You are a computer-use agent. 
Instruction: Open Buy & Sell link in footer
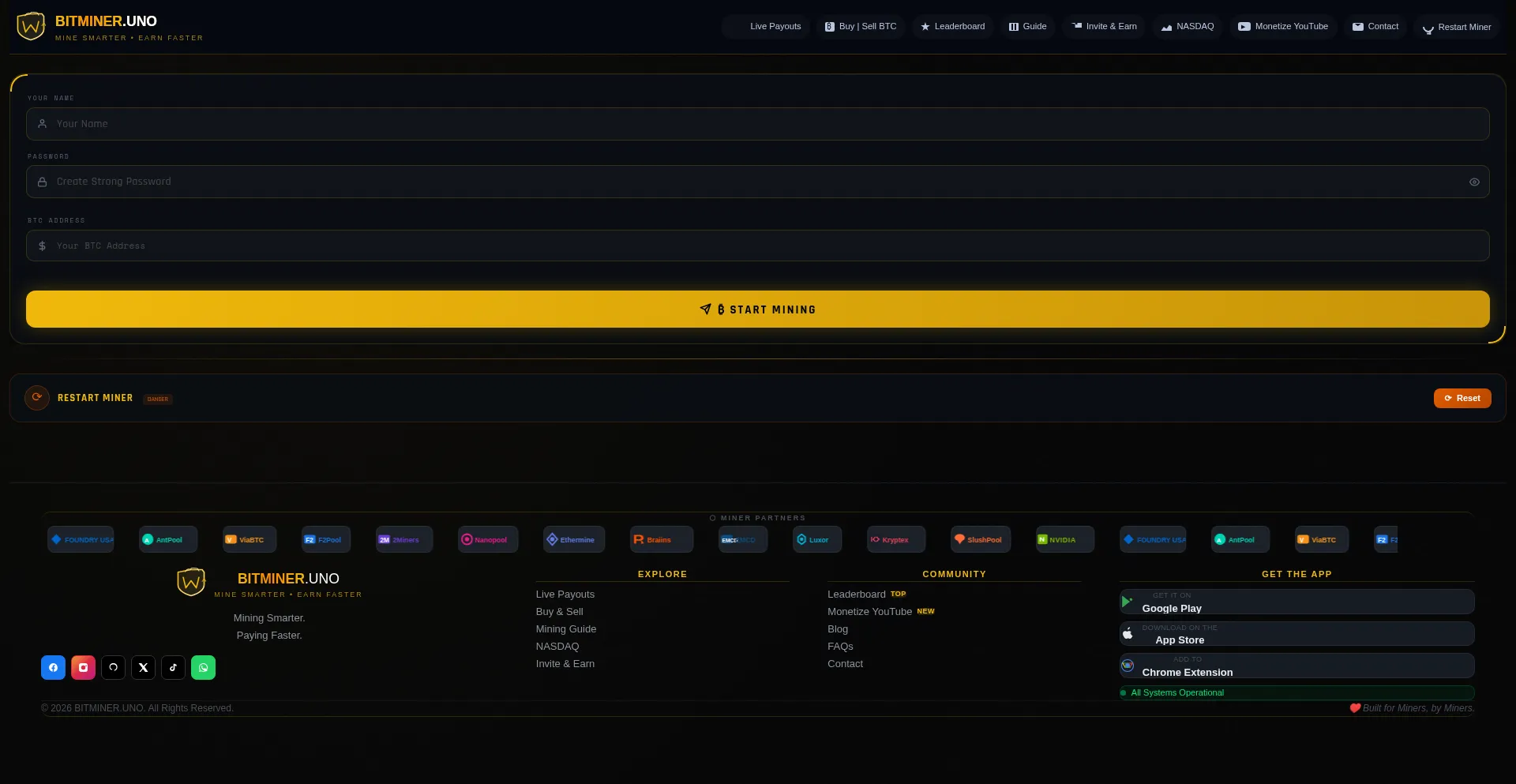point(560,612)
